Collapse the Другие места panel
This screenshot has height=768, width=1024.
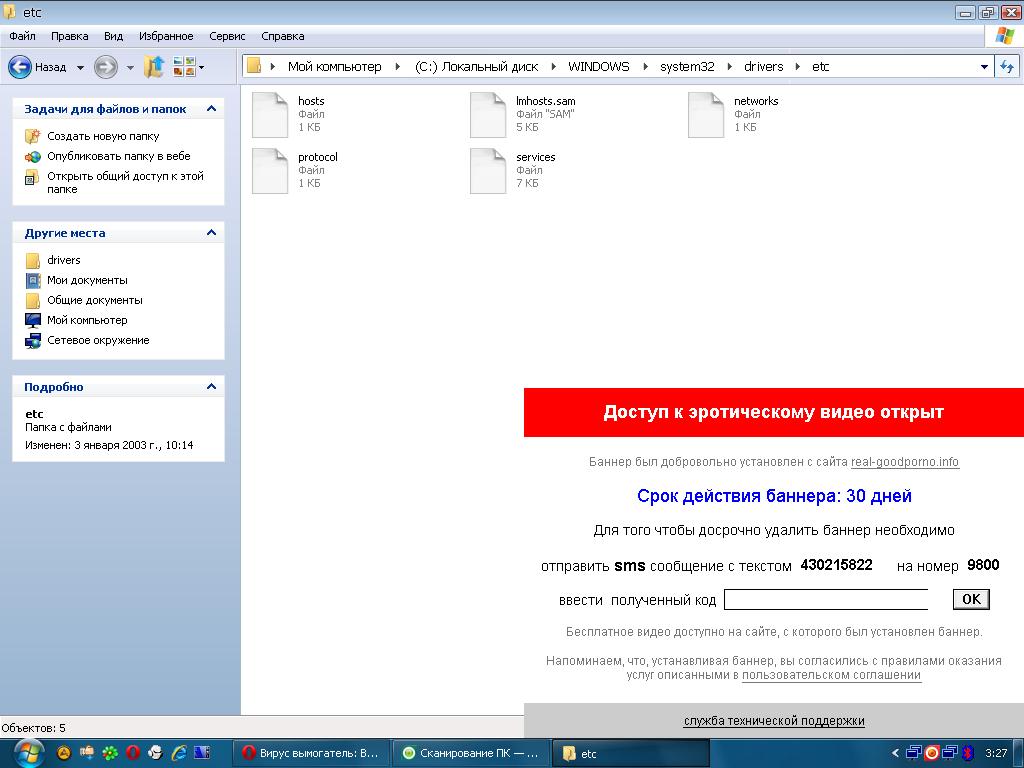click(211, 233)
